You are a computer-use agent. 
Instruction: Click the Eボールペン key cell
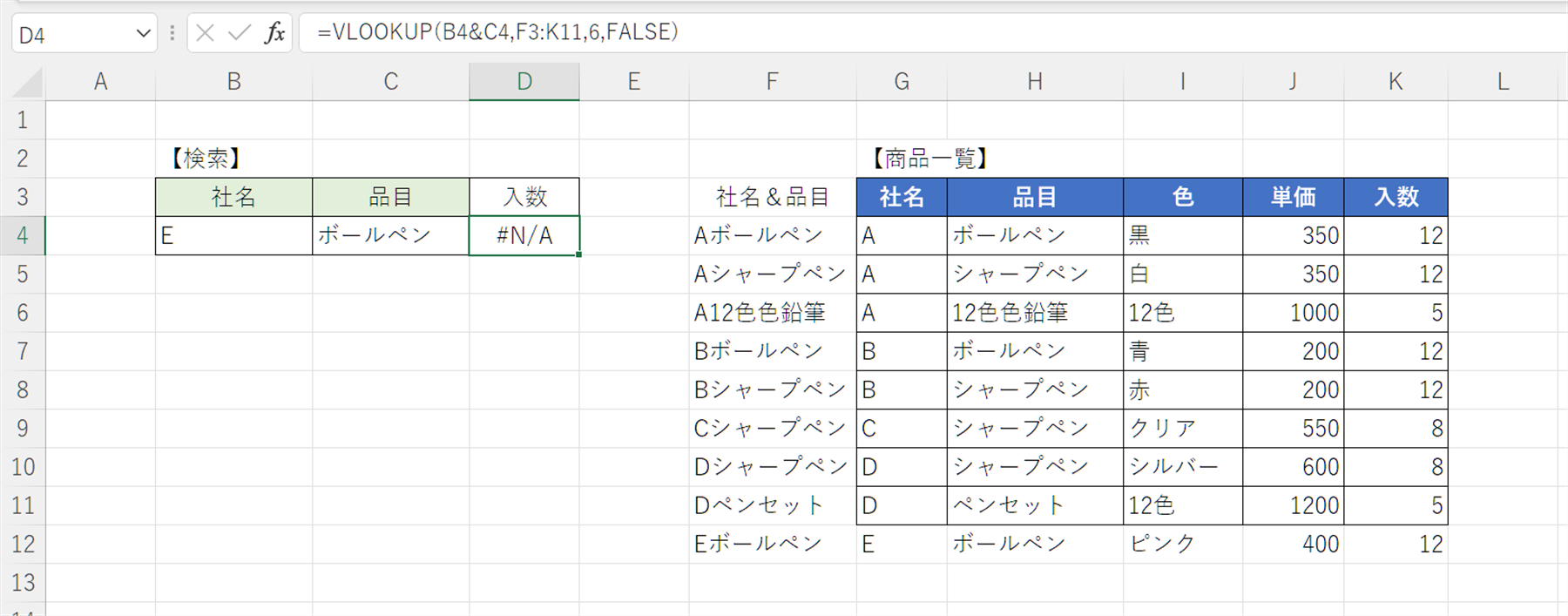[x=773, y=544]
